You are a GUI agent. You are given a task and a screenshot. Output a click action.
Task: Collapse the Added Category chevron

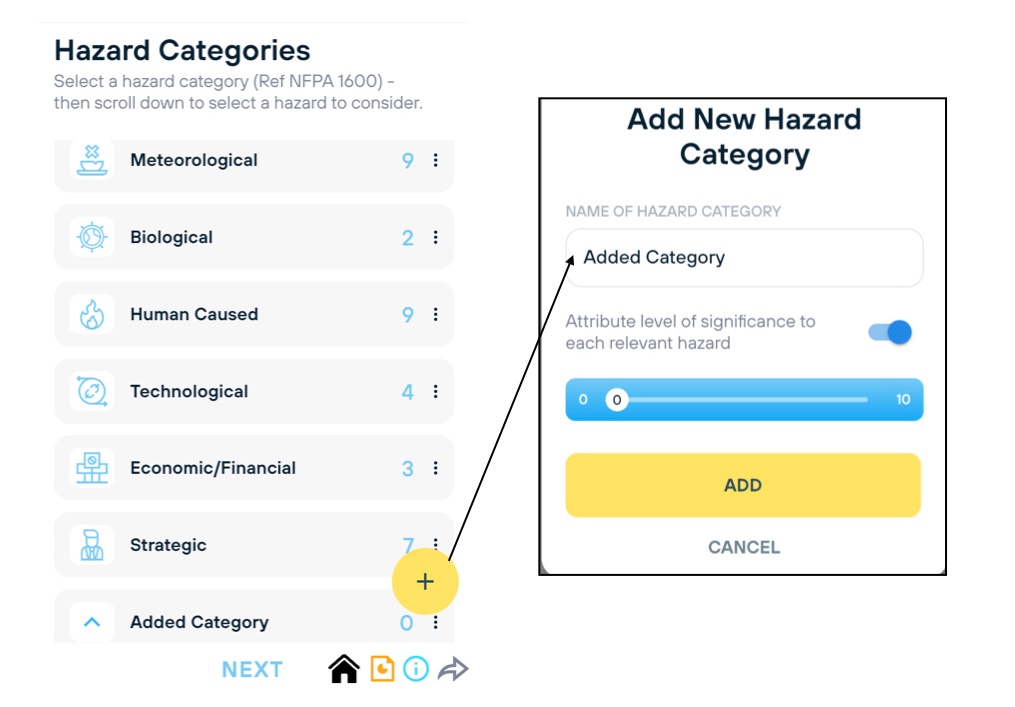tap(92, 622)
